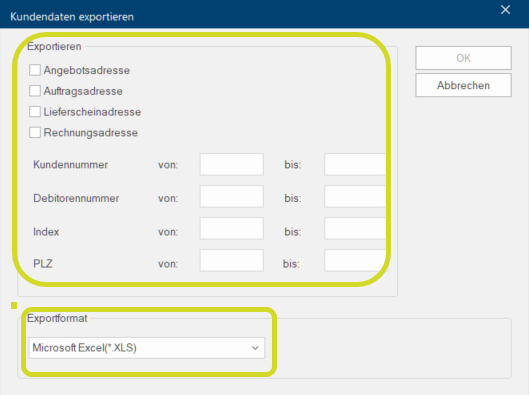Select the Index bis text box
529x395 pixels.
[355, 228]
